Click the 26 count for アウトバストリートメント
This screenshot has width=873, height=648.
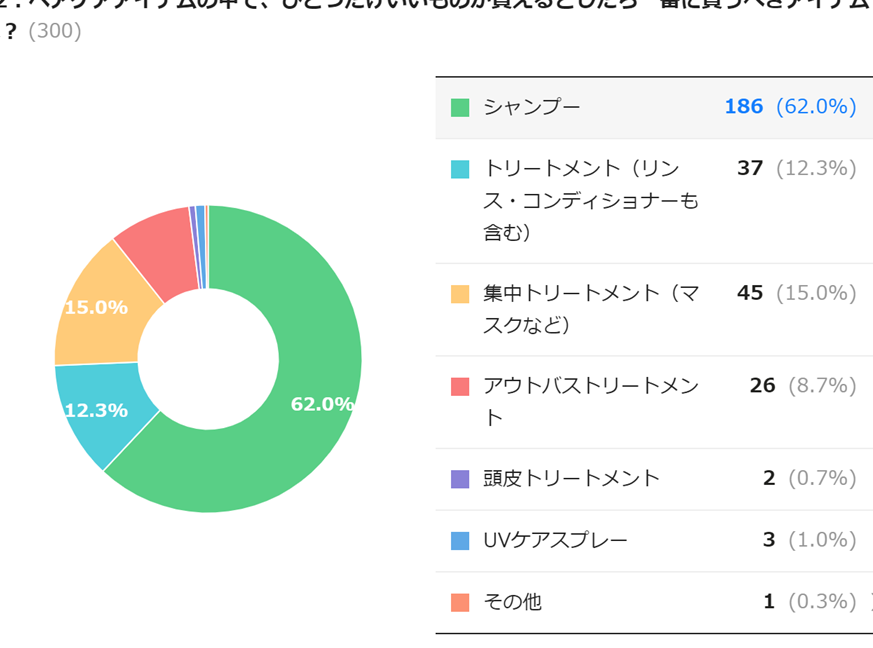coord(762,386)
